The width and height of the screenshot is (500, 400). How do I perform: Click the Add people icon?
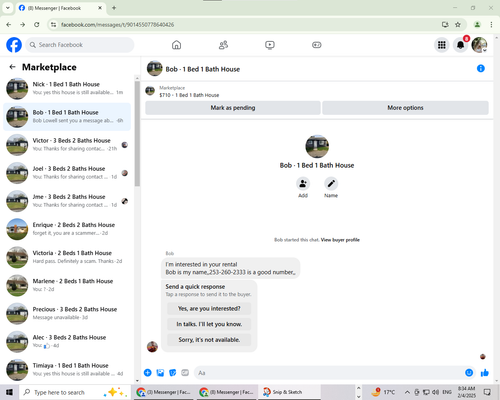303,184
